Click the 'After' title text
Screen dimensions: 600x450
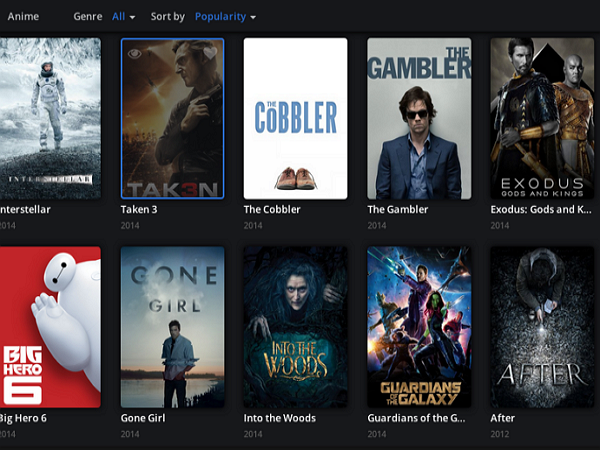502,418
